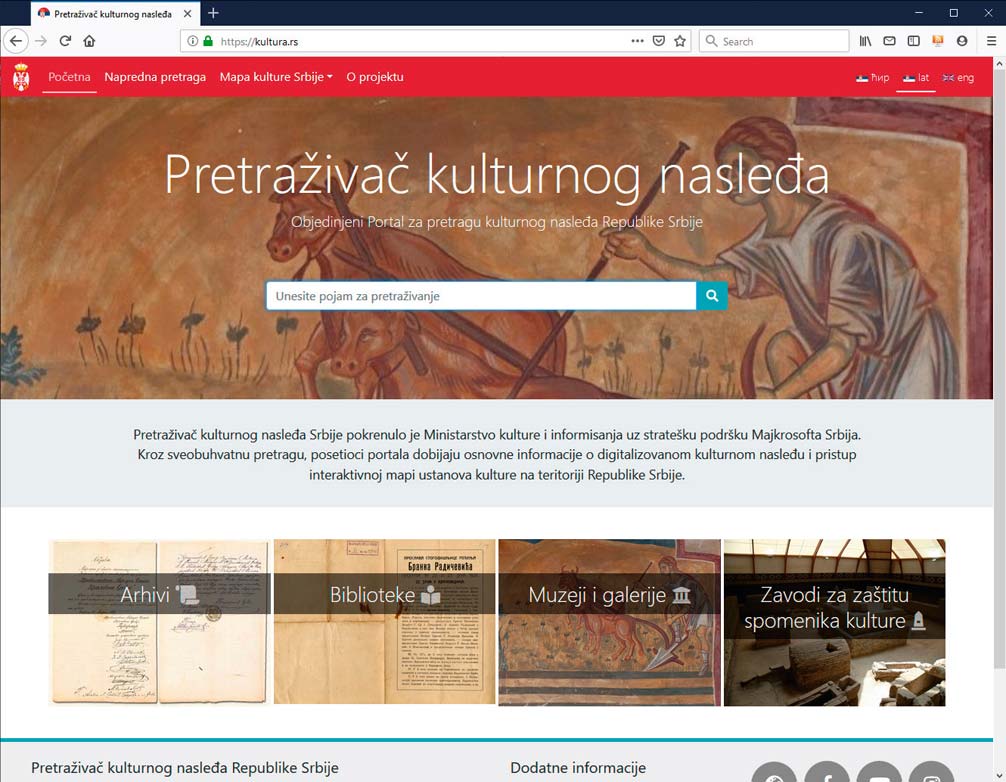Open the Firefox hamburger menu
The width and height of the screenshot is (1006, 782).
click(991, 41)
